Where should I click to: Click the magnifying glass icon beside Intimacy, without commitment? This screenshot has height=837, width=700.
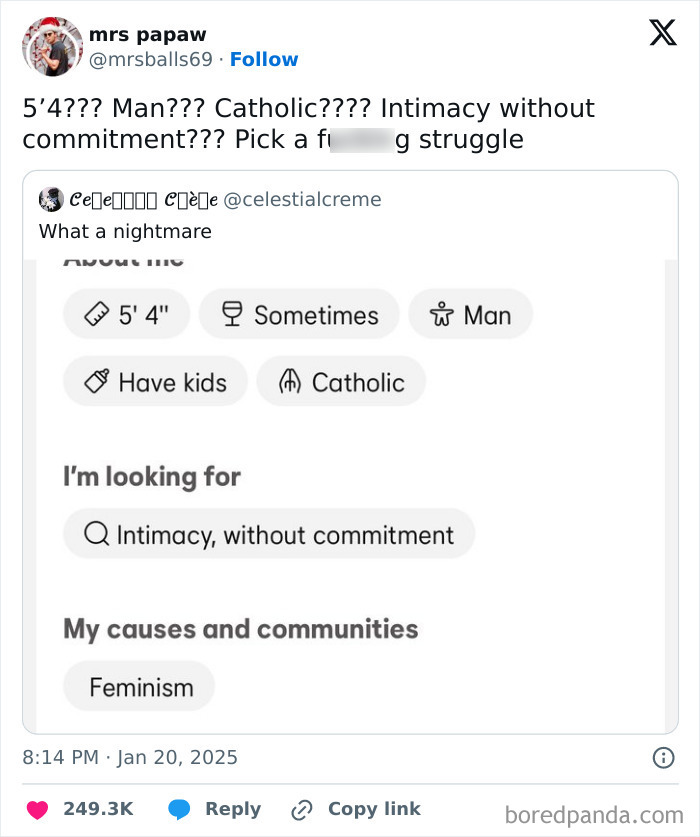[x=97, y=534]
